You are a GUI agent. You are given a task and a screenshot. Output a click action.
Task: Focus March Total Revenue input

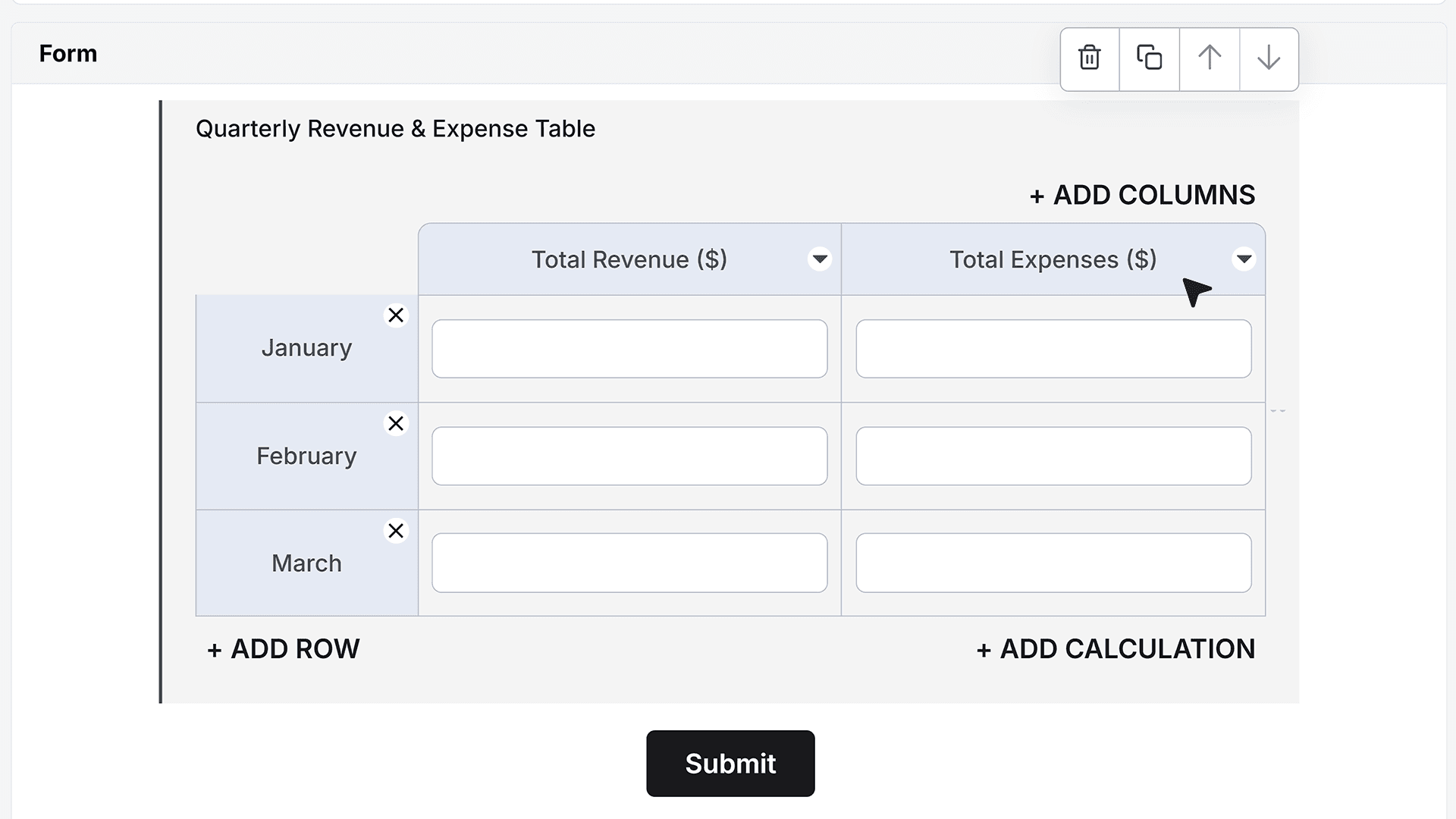point(629,563)
